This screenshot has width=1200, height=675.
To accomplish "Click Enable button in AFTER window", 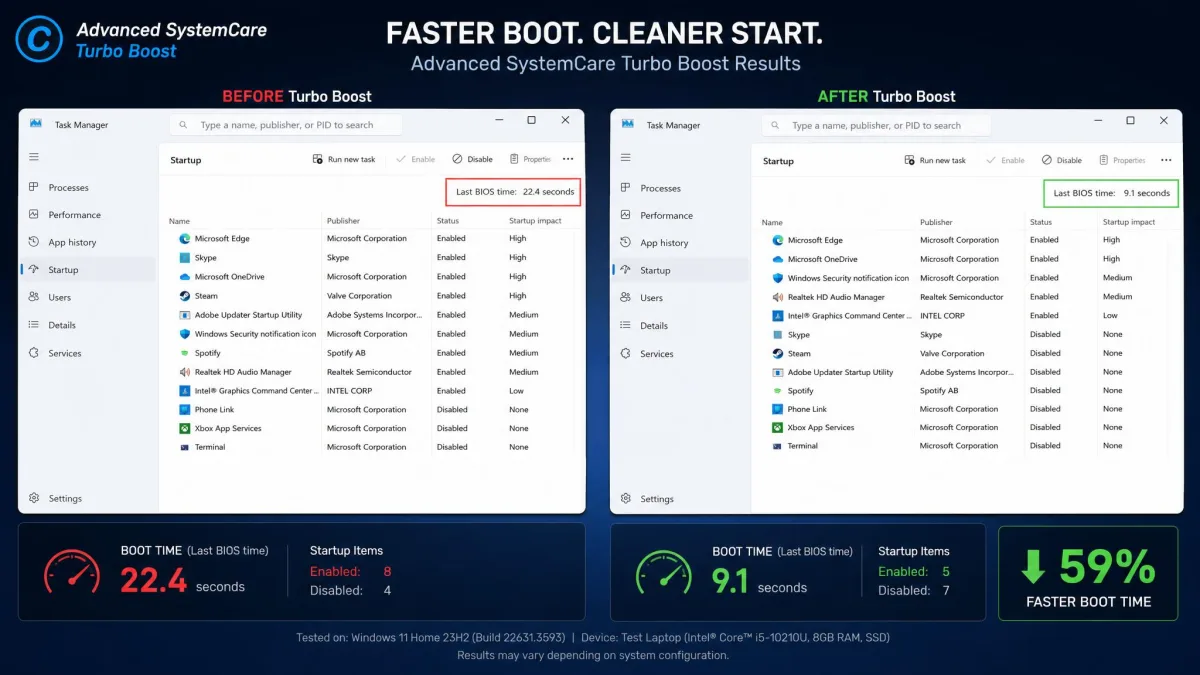I will (1005, 160).
